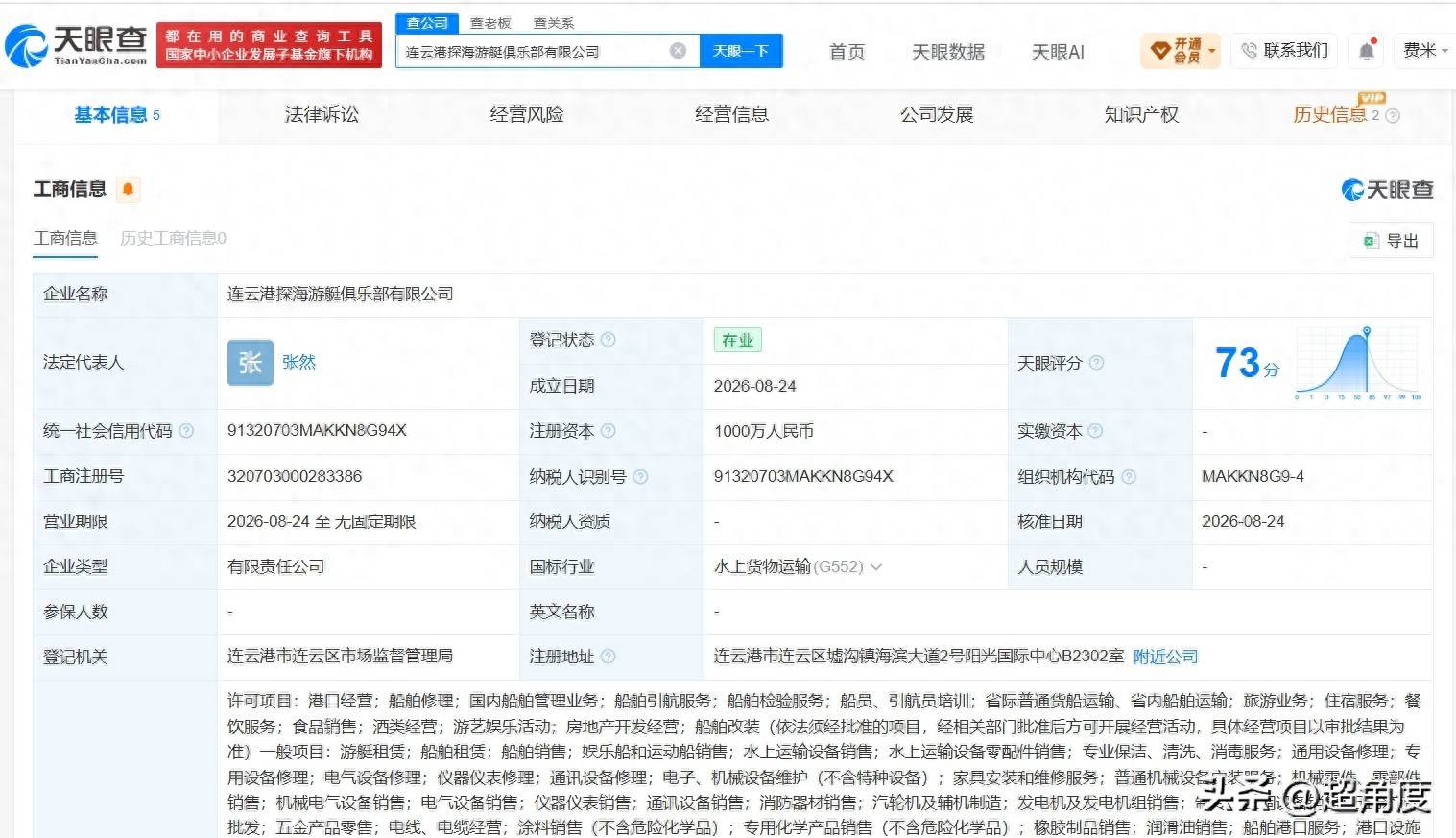
Task: Click the diamond VIP icon 开通会员
Action: (x=1159, y=50)
